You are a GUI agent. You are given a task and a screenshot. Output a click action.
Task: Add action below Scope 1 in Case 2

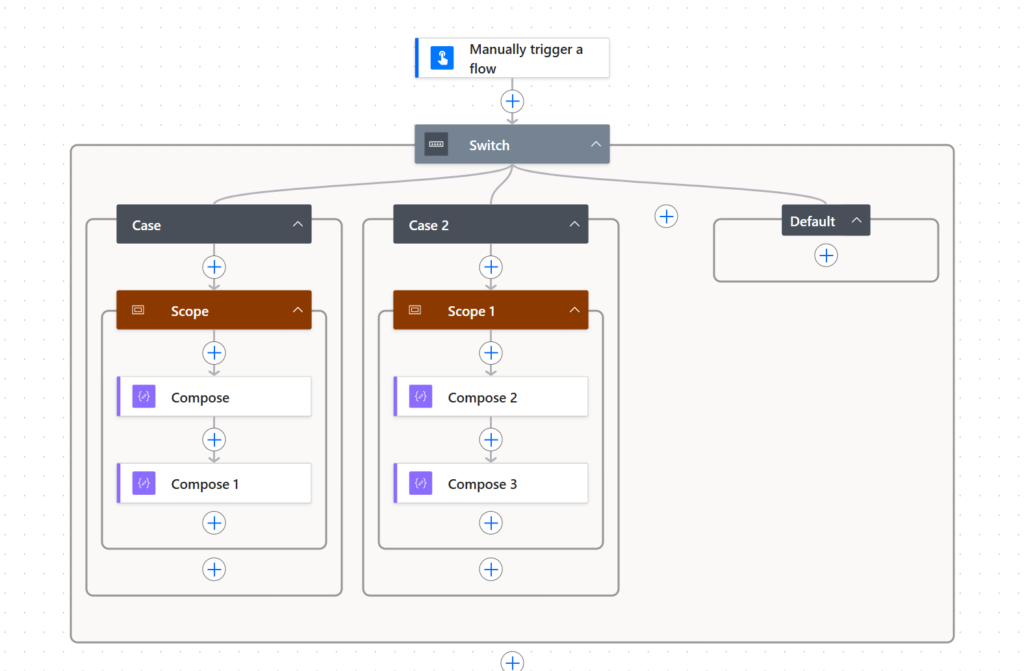pos(490,569)
